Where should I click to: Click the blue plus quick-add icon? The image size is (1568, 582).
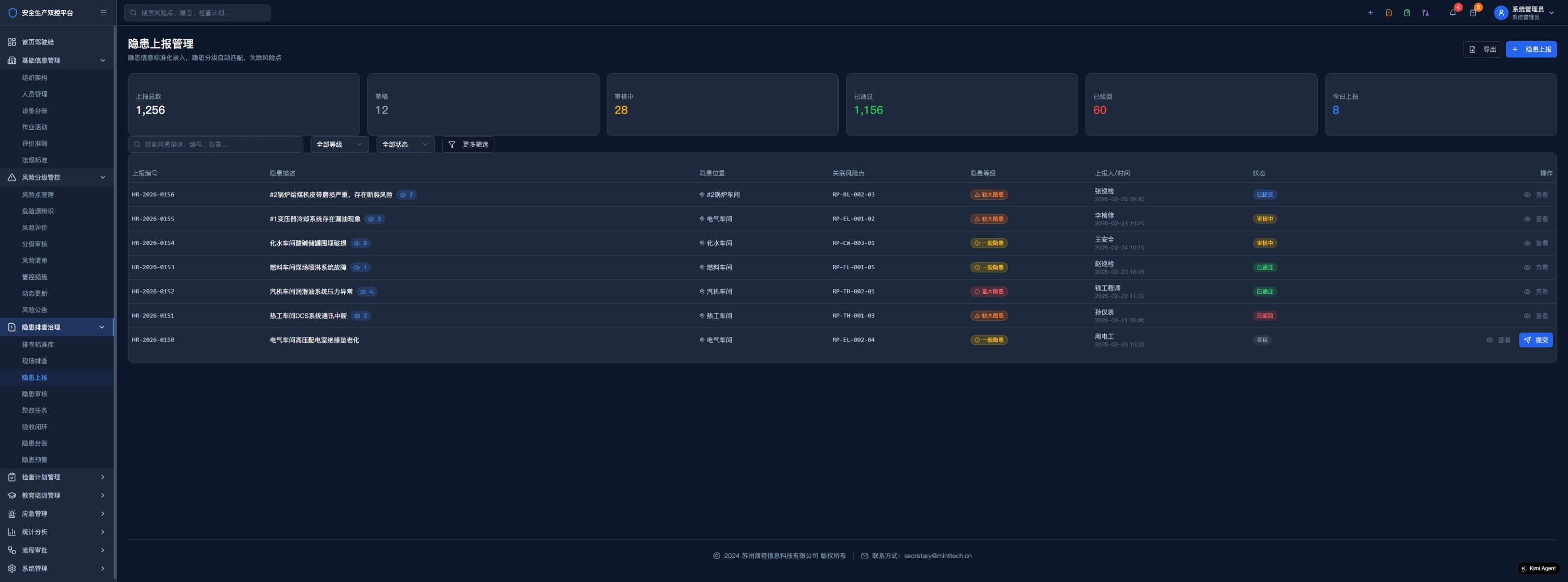pyautogui.click(x=1370, y=13)
